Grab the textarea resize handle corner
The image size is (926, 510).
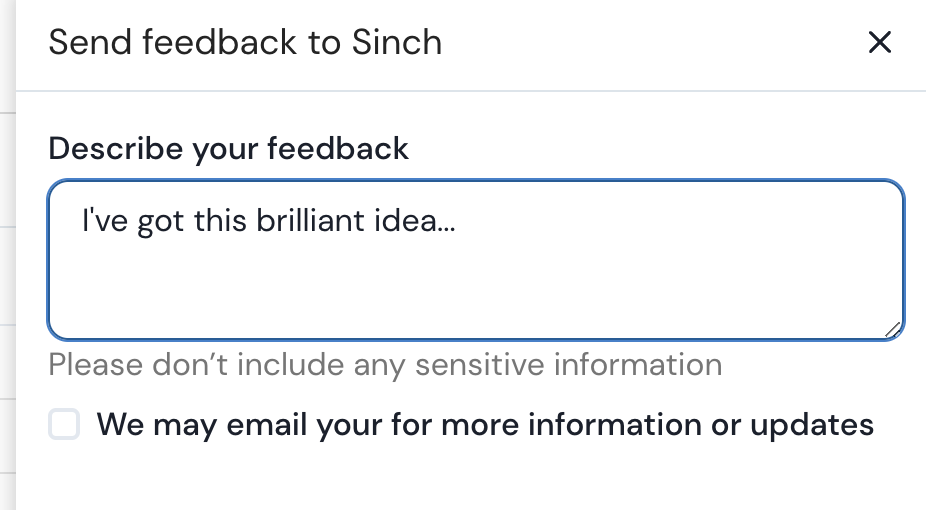pos(893,330)
